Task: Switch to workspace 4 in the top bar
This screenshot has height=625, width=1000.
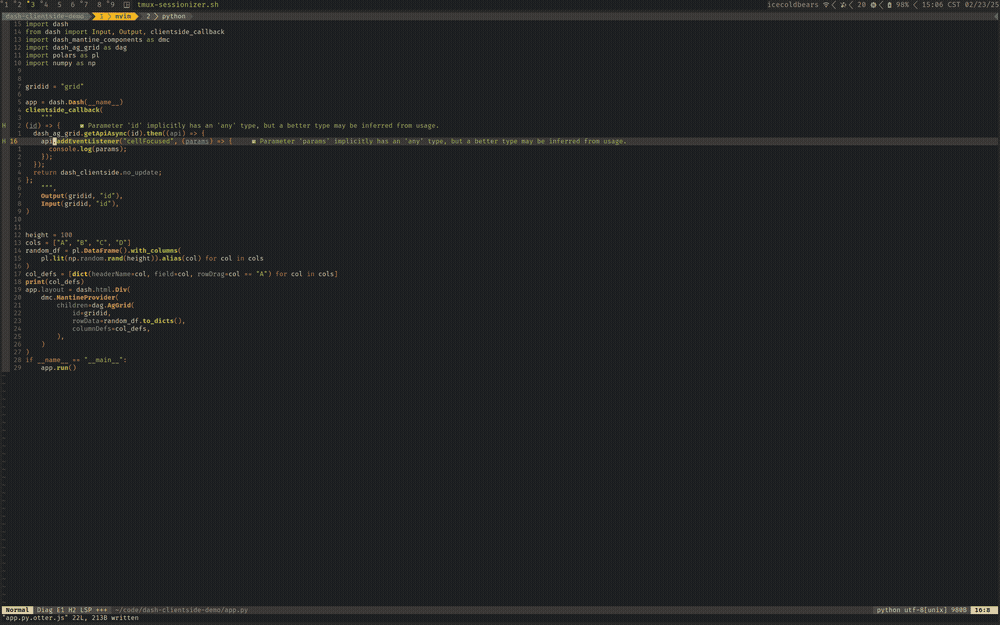Action: 46,4
